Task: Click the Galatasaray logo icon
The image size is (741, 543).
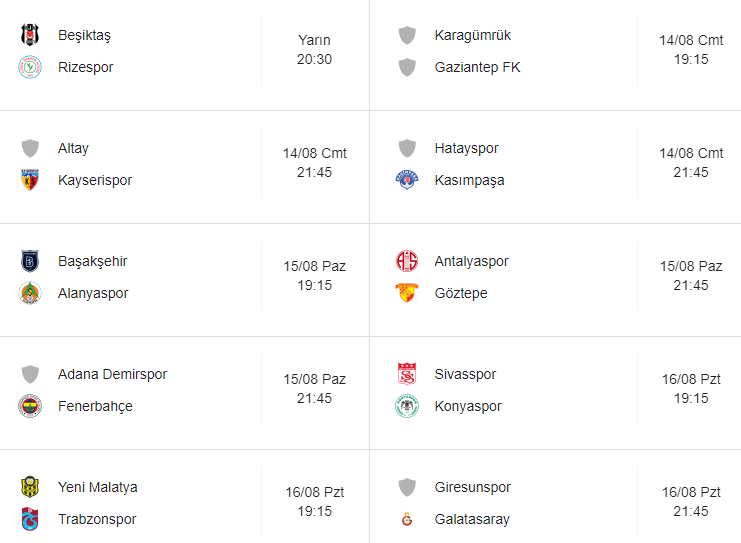Action: pyautogui.click(x=407, y=519)
